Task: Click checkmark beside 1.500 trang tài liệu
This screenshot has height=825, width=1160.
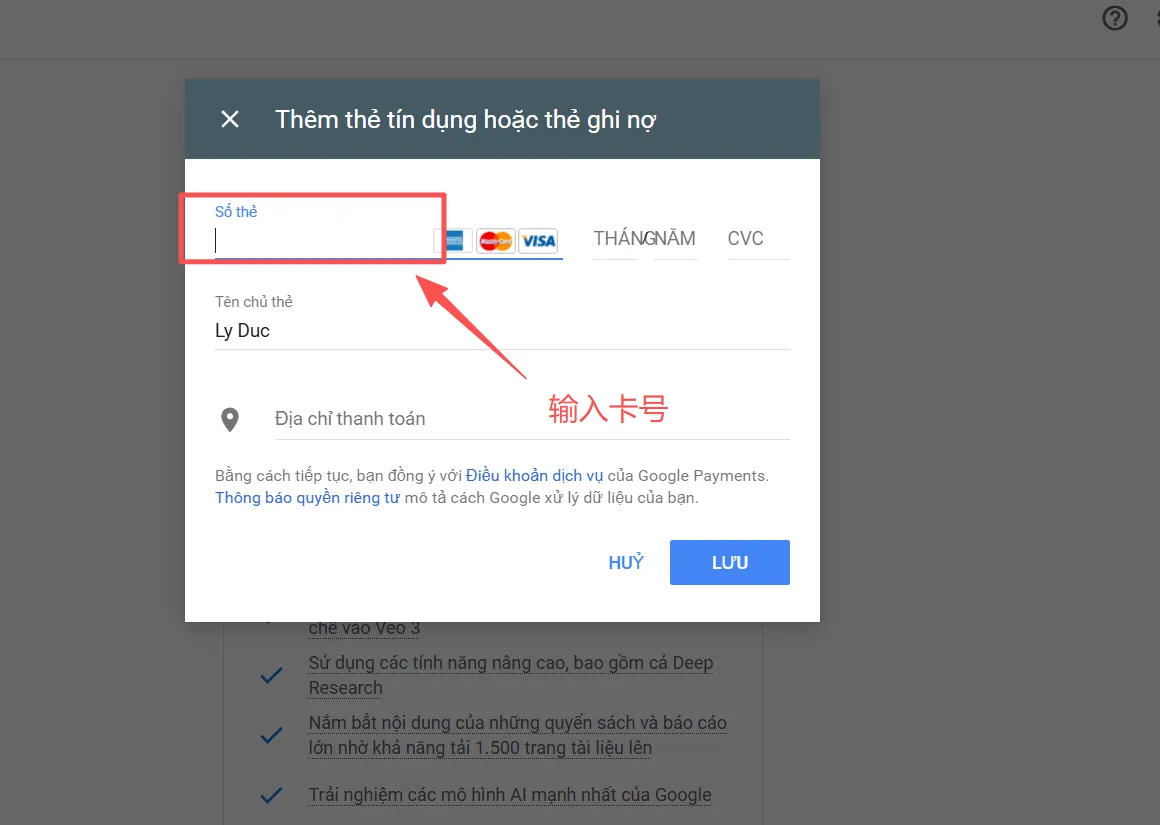Action: click(x=272, y=735)
